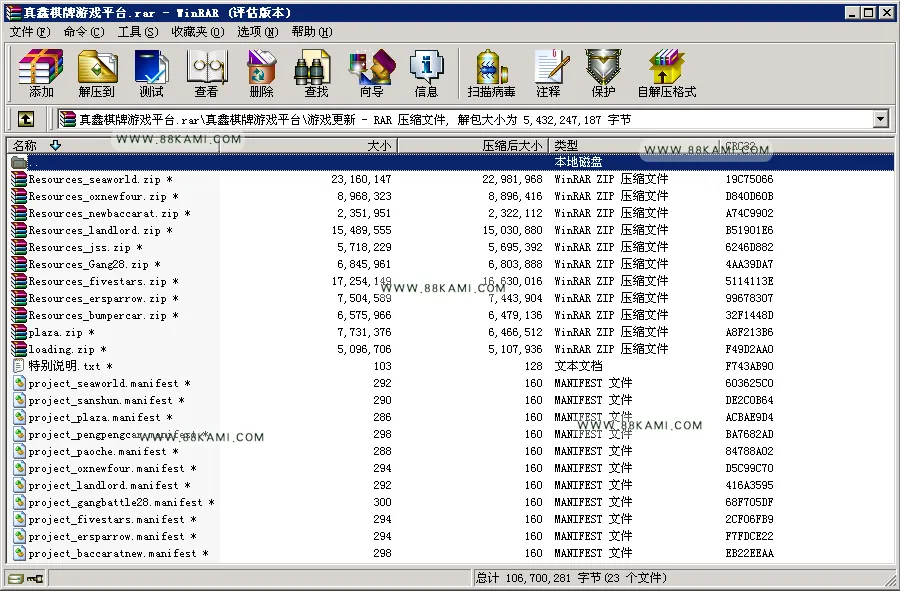Select Resources_ersparrow.zip row
Screen dimensions: 900x591
tap(451, 298)
